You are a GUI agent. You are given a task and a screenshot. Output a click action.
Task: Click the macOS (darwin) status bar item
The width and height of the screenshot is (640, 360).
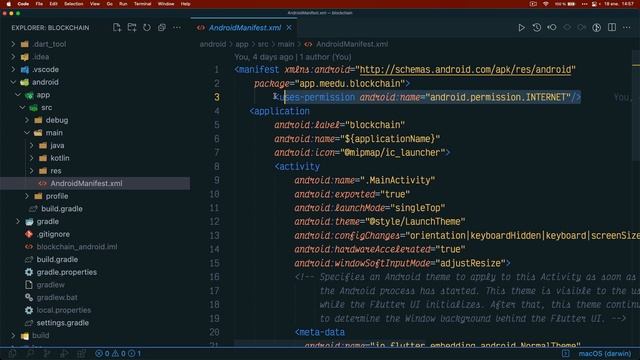coord(604,353)
